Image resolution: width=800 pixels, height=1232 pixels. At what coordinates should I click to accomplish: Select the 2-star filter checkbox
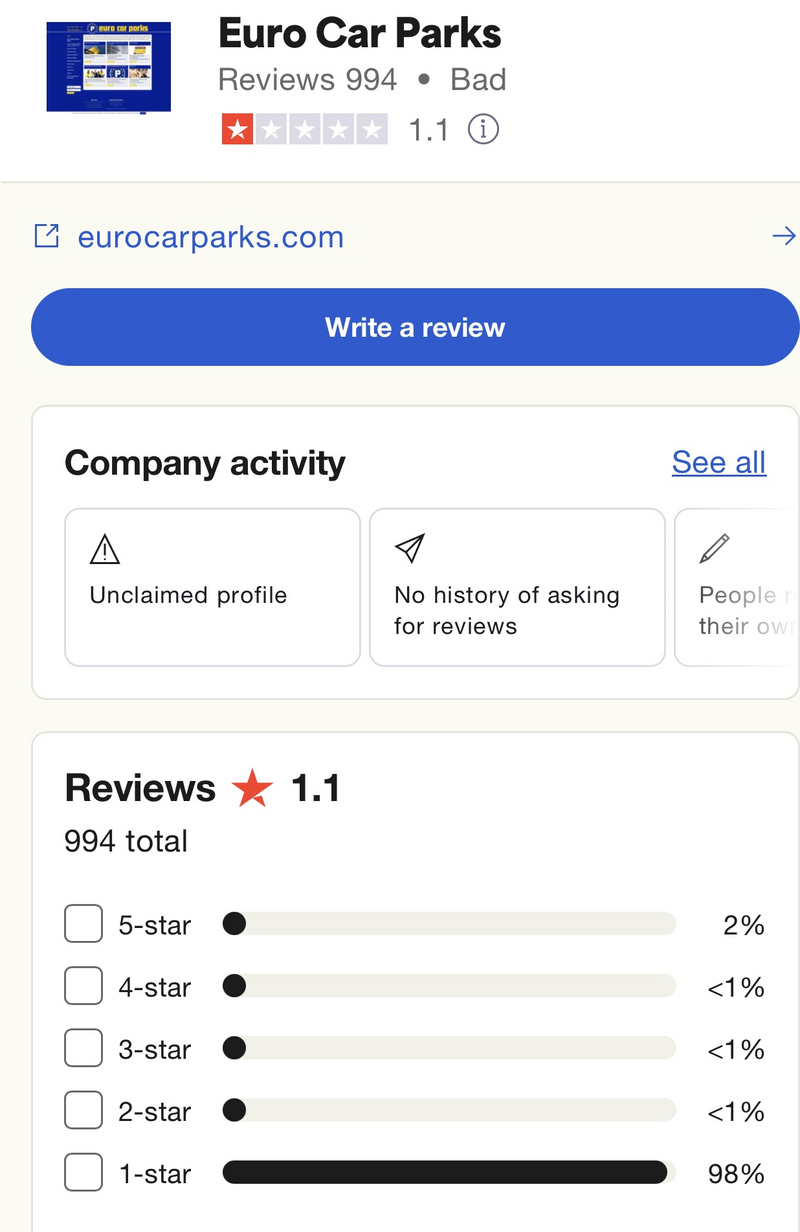pos(83,1110)
